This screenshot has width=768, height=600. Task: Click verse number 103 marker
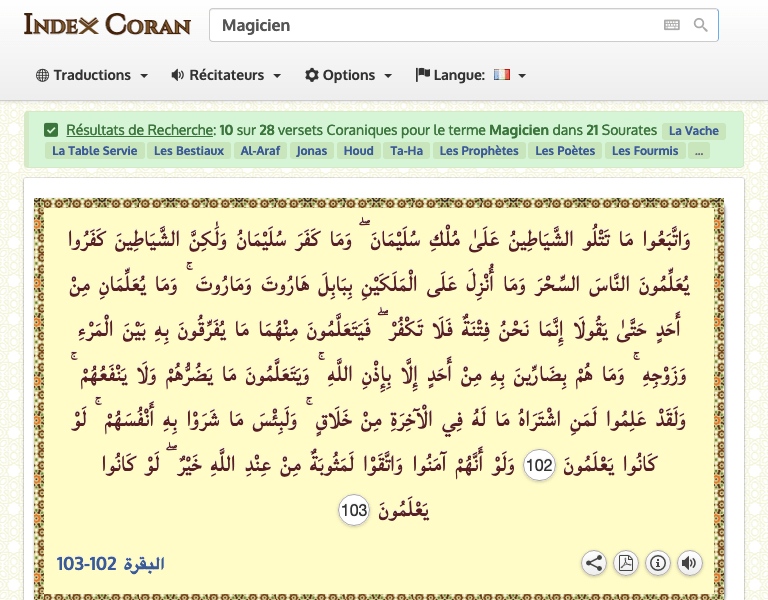point(354,511)
